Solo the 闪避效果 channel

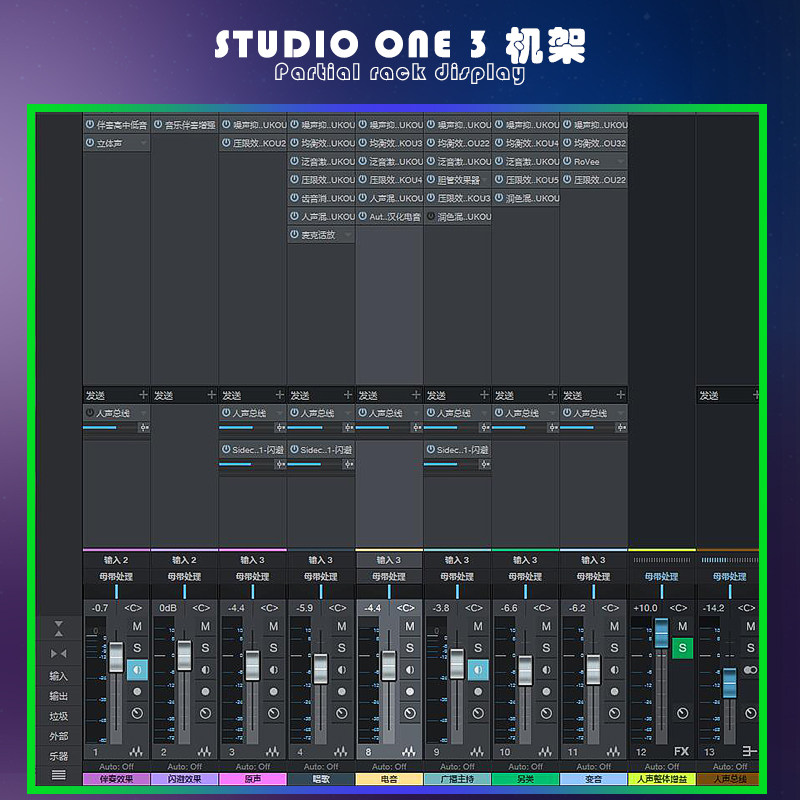pos(205,647)
